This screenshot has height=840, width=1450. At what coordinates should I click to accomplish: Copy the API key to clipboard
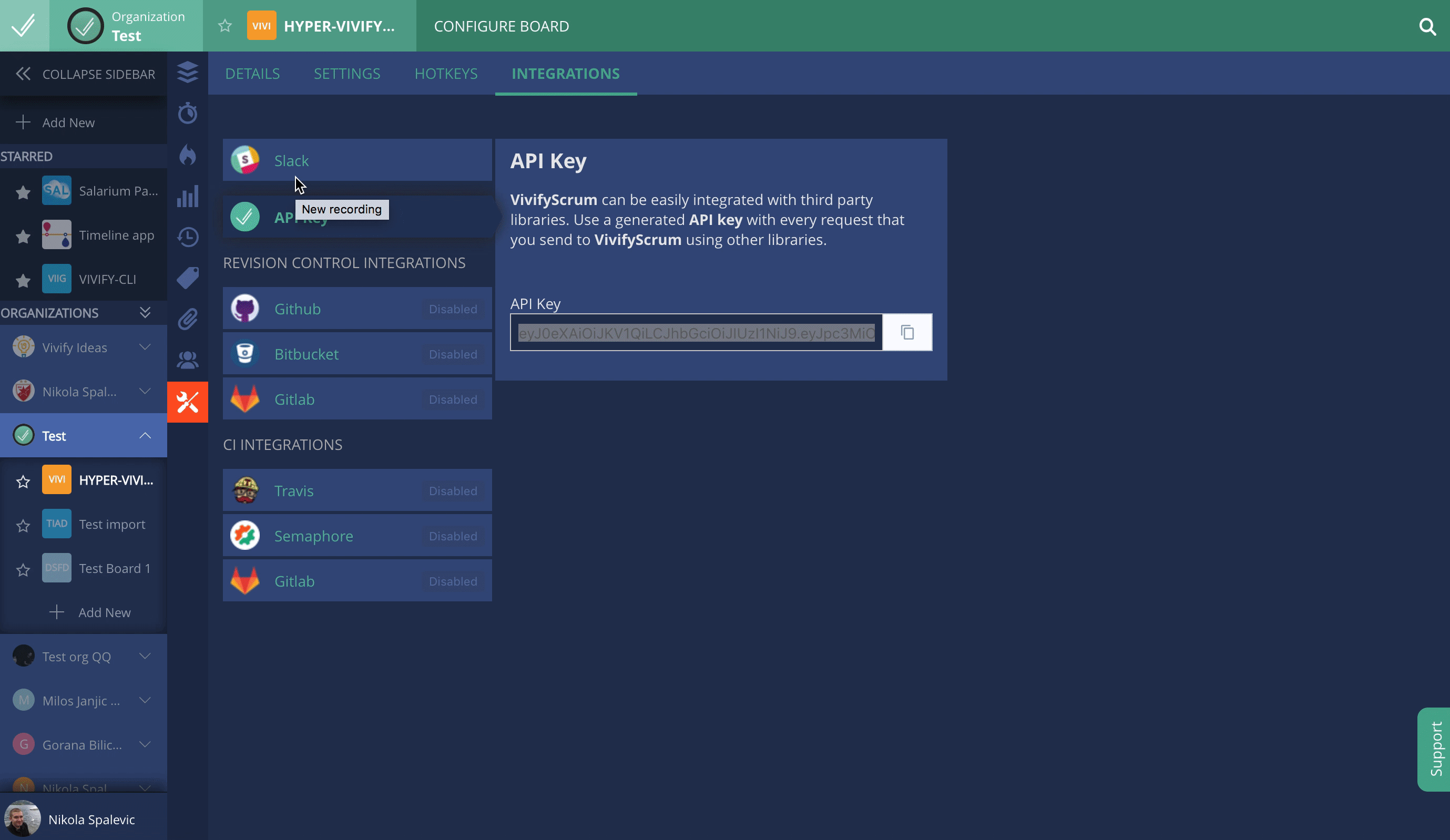click(907, 333)
